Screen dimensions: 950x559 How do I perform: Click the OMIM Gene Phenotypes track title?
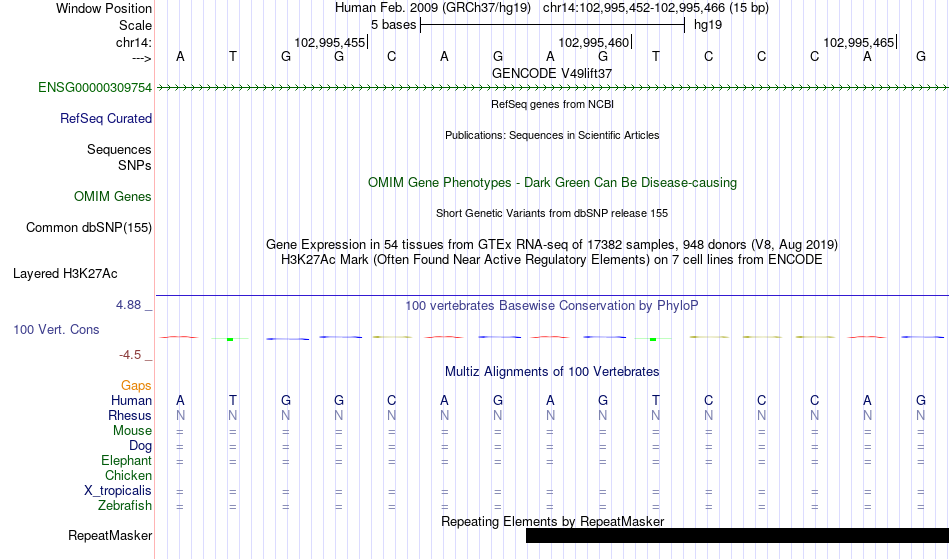click(552, 183)
